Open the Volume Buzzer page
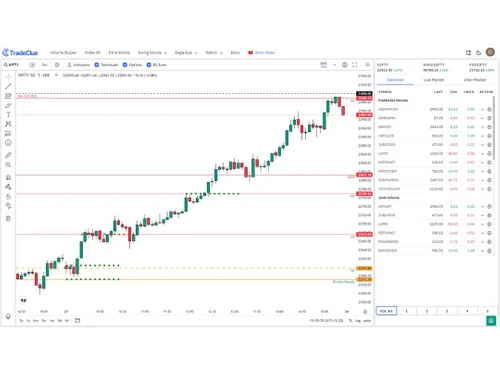Viewport: 500px width, 375px height. point(63,53)
